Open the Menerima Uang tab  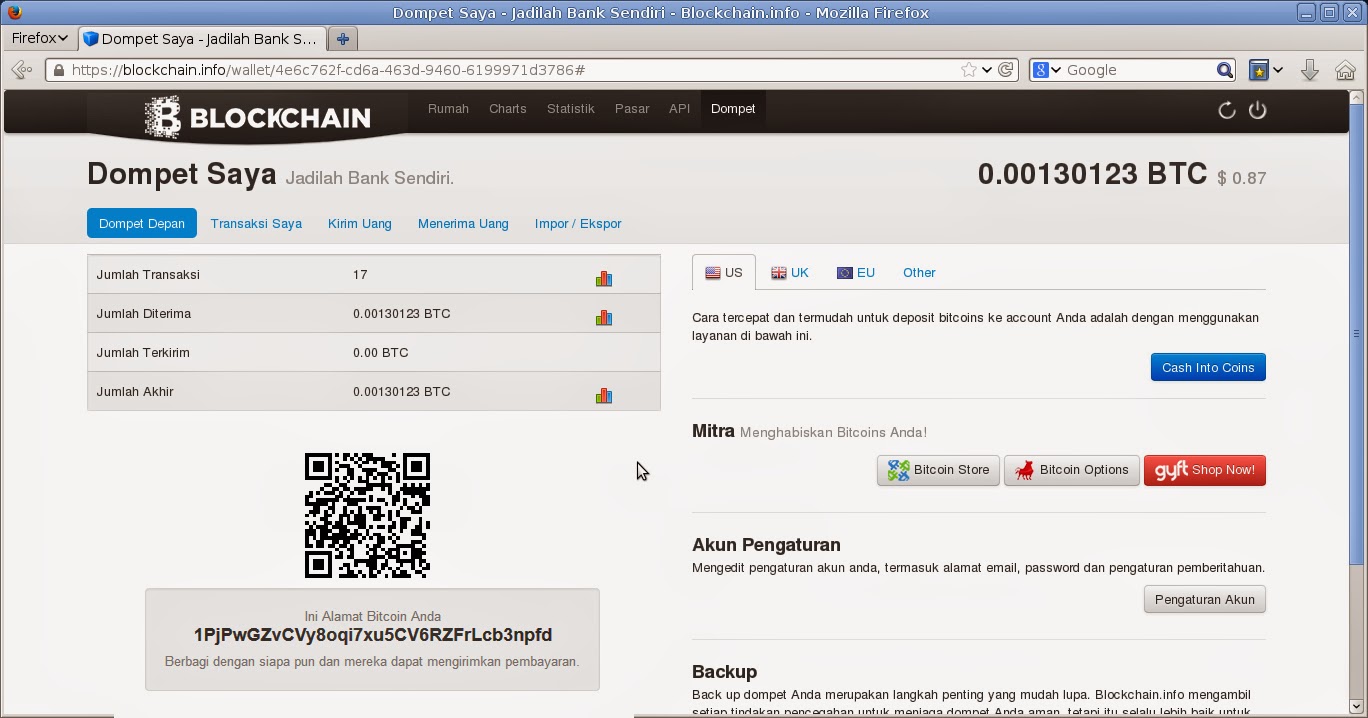click(463, 223)
